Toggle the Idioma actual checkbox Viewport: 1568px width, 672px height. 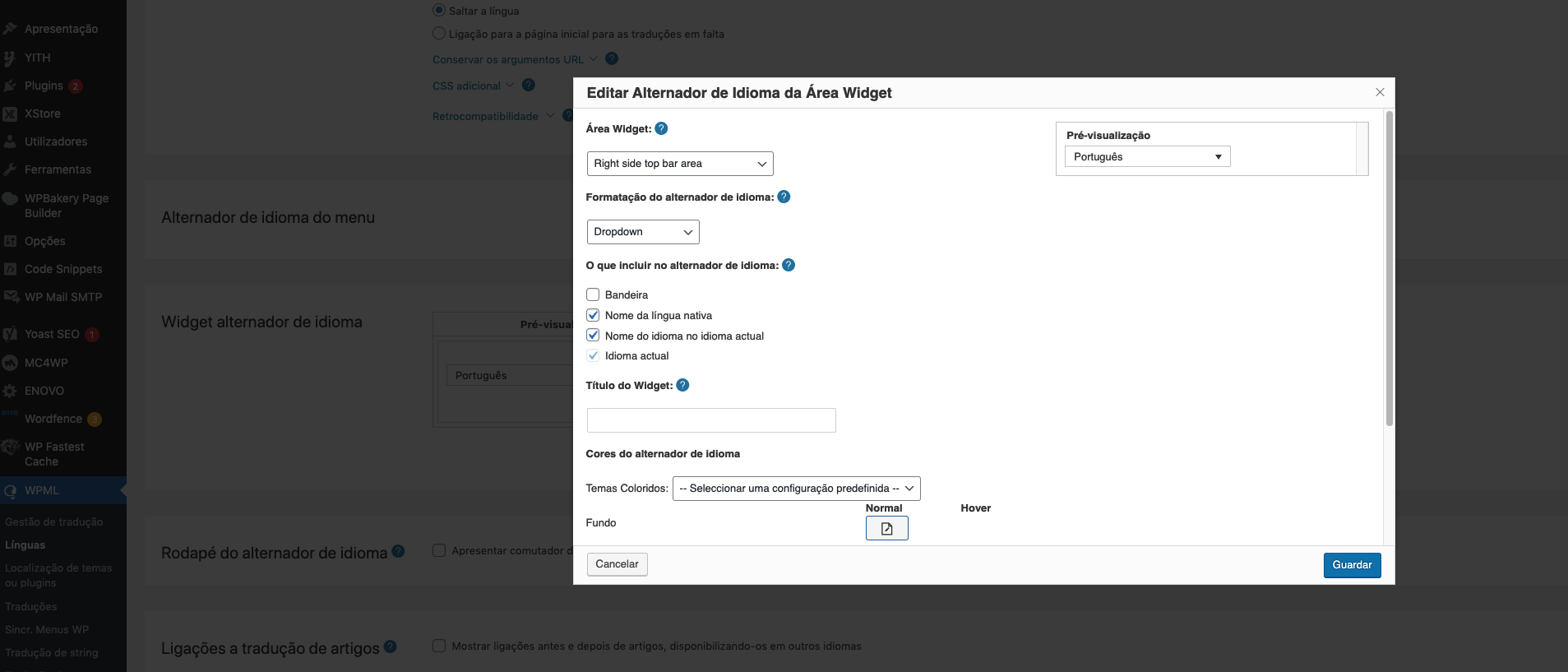coord(593,355)
